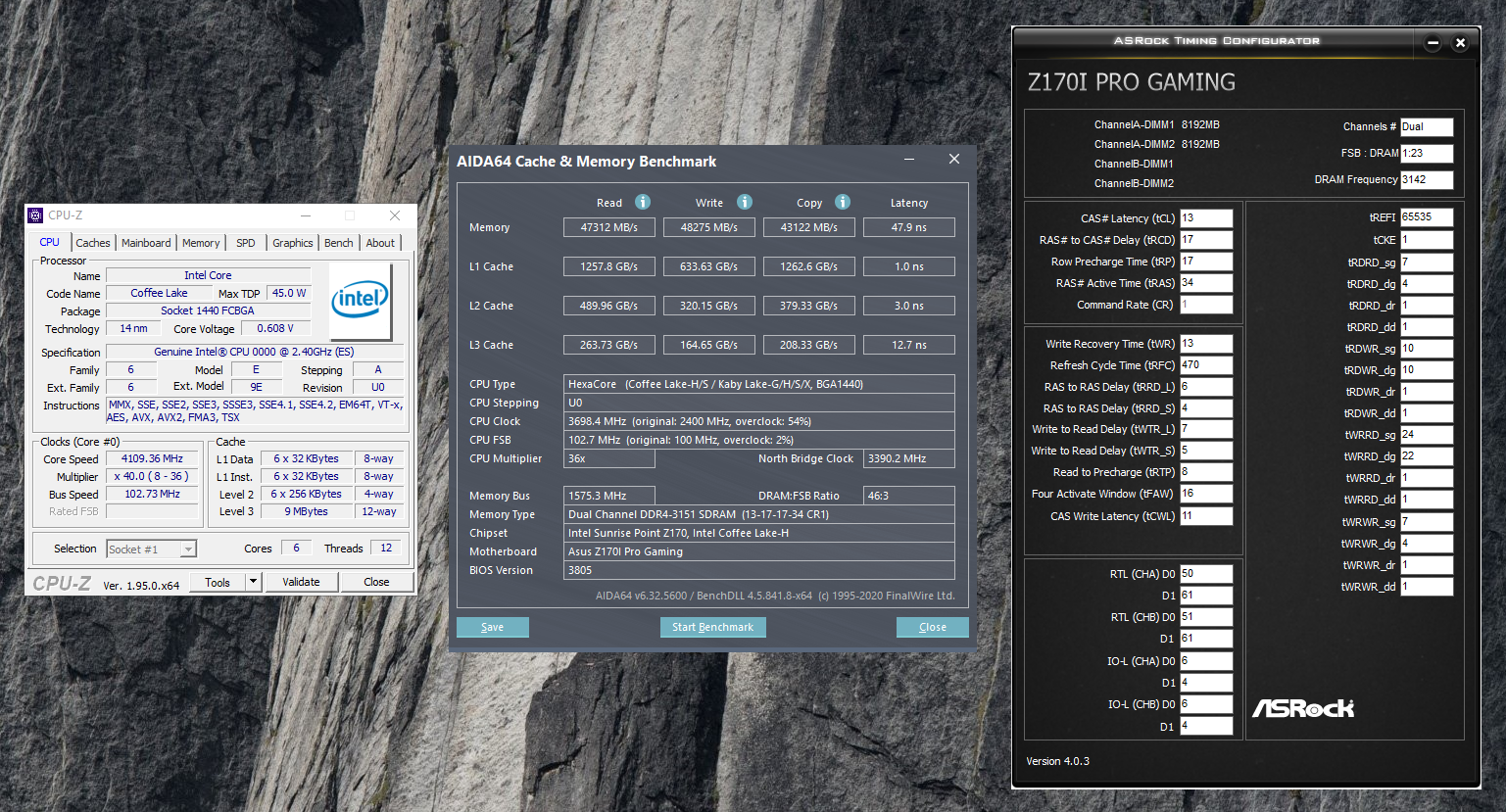Focus the Four Activate Window (tFAW) field
Image resolution: width=1506 pixels, height=812 pixels.
[x=1206, y=494]
